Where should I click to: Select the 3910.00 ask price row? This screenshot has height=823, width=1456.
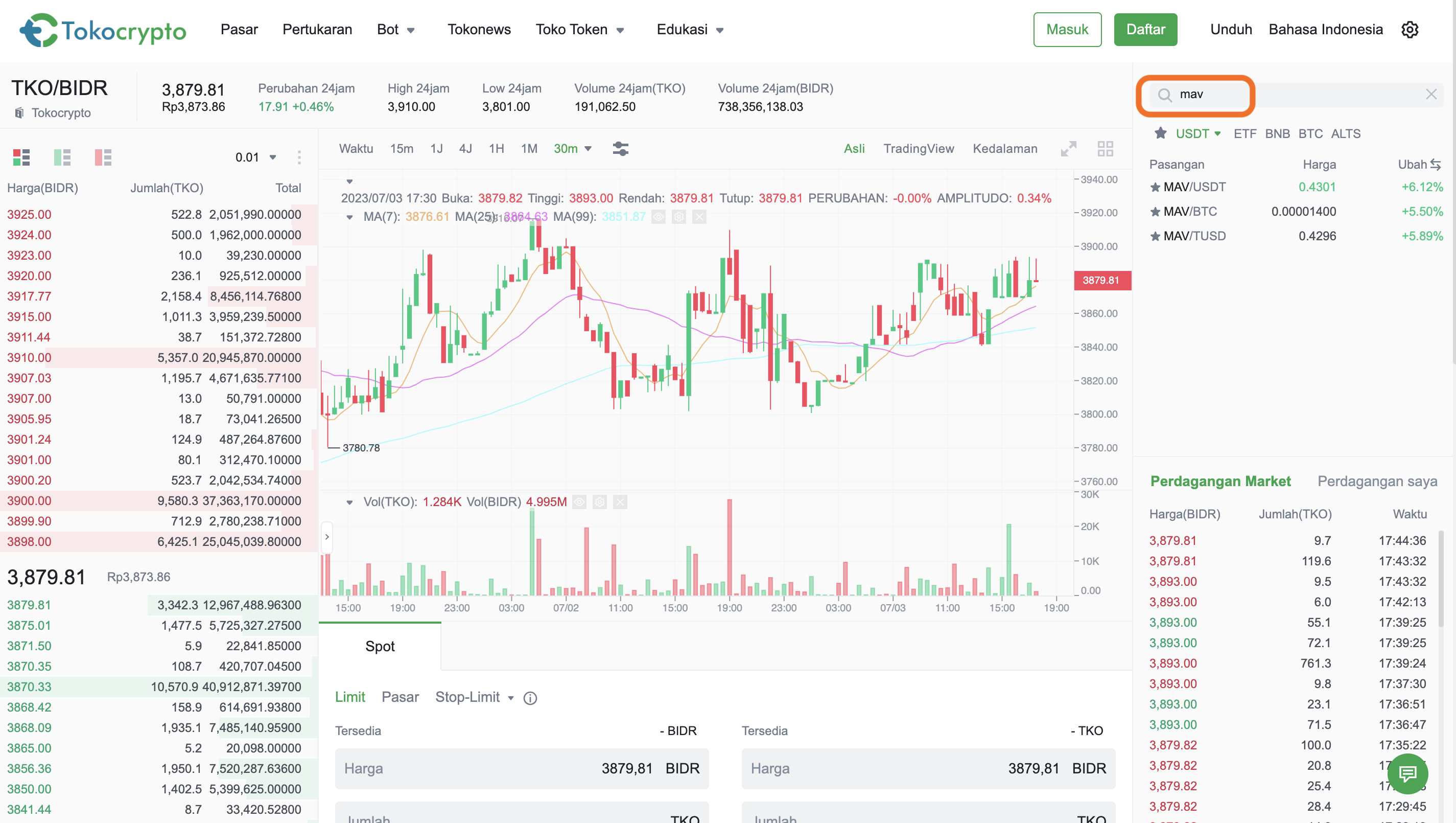click(158, 357)
